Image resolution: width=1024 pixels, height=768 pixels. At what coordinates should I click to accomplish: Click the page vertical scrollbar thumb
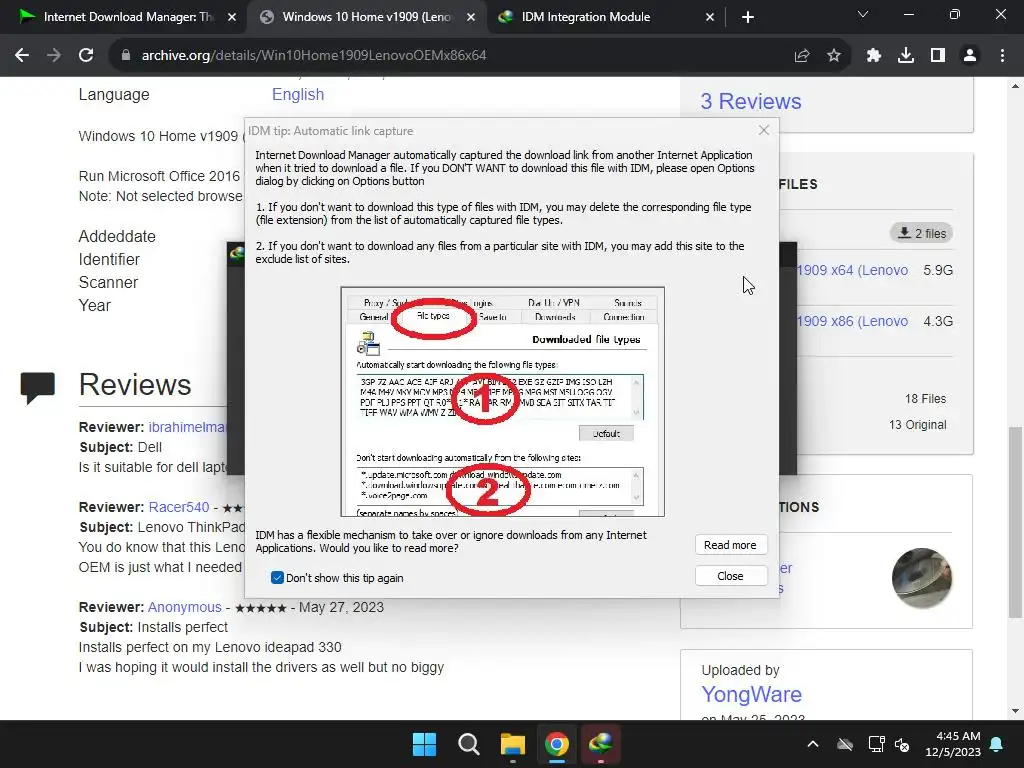point(1015,522)
